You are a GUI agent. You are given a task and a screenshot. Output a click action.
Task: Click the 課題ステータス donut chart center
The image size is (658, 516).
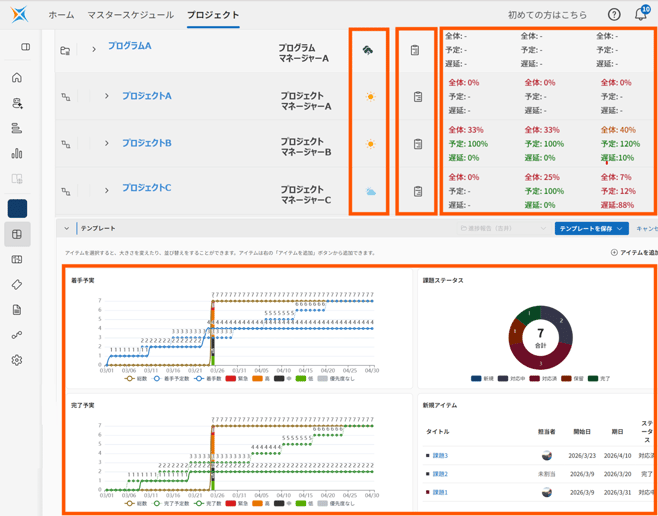[541, 337]
